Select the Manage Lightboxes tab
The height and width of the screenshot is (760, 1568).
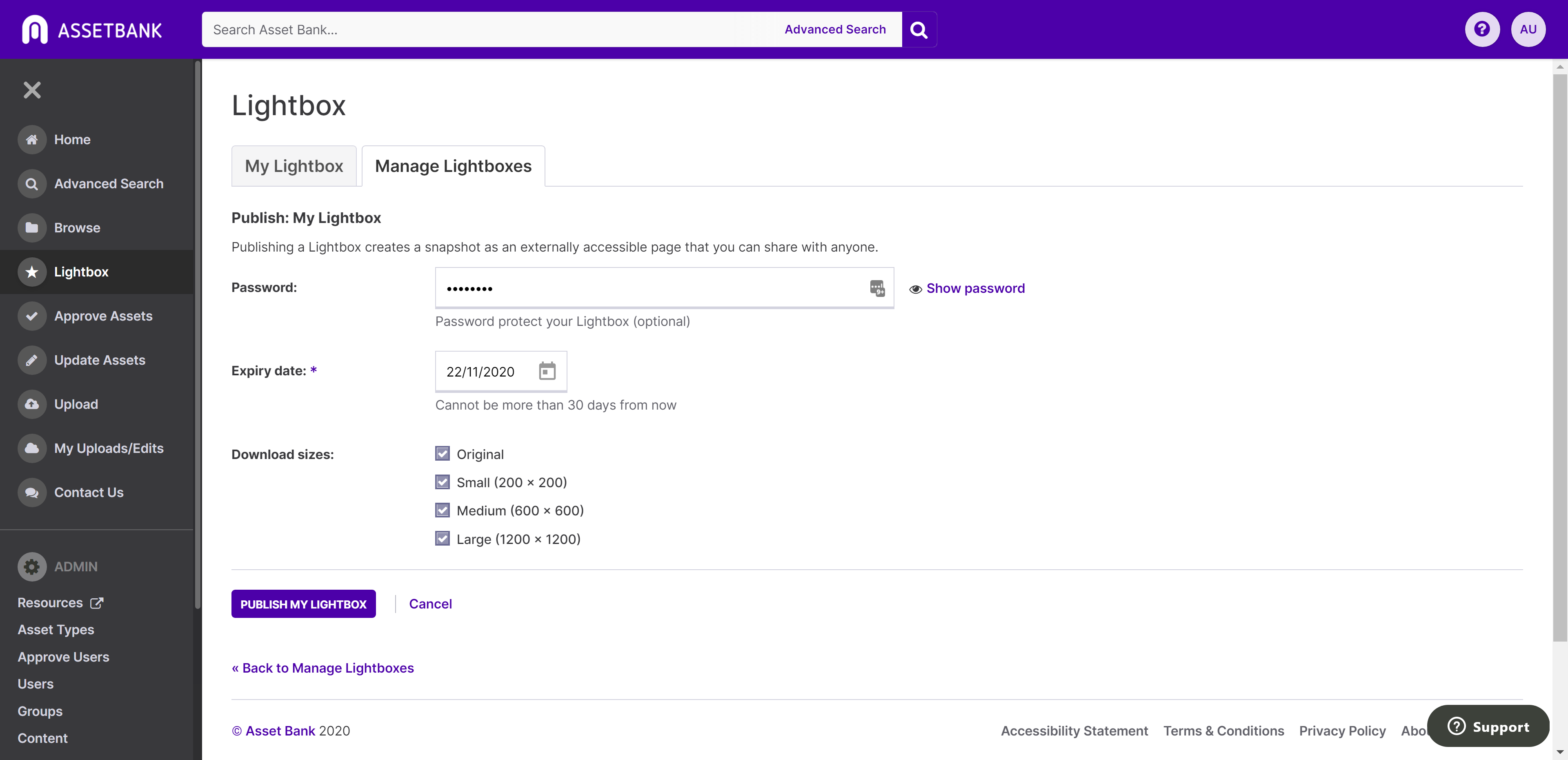454,166
